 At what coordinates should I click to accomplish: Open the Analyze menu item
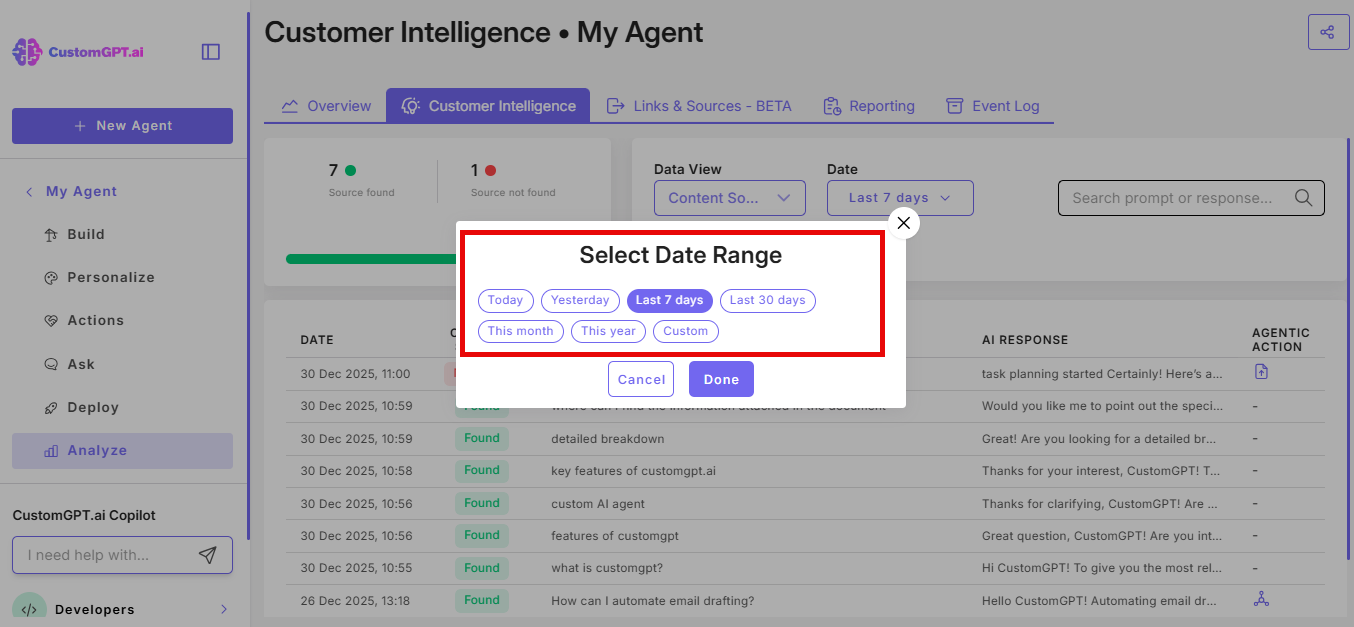122,451
